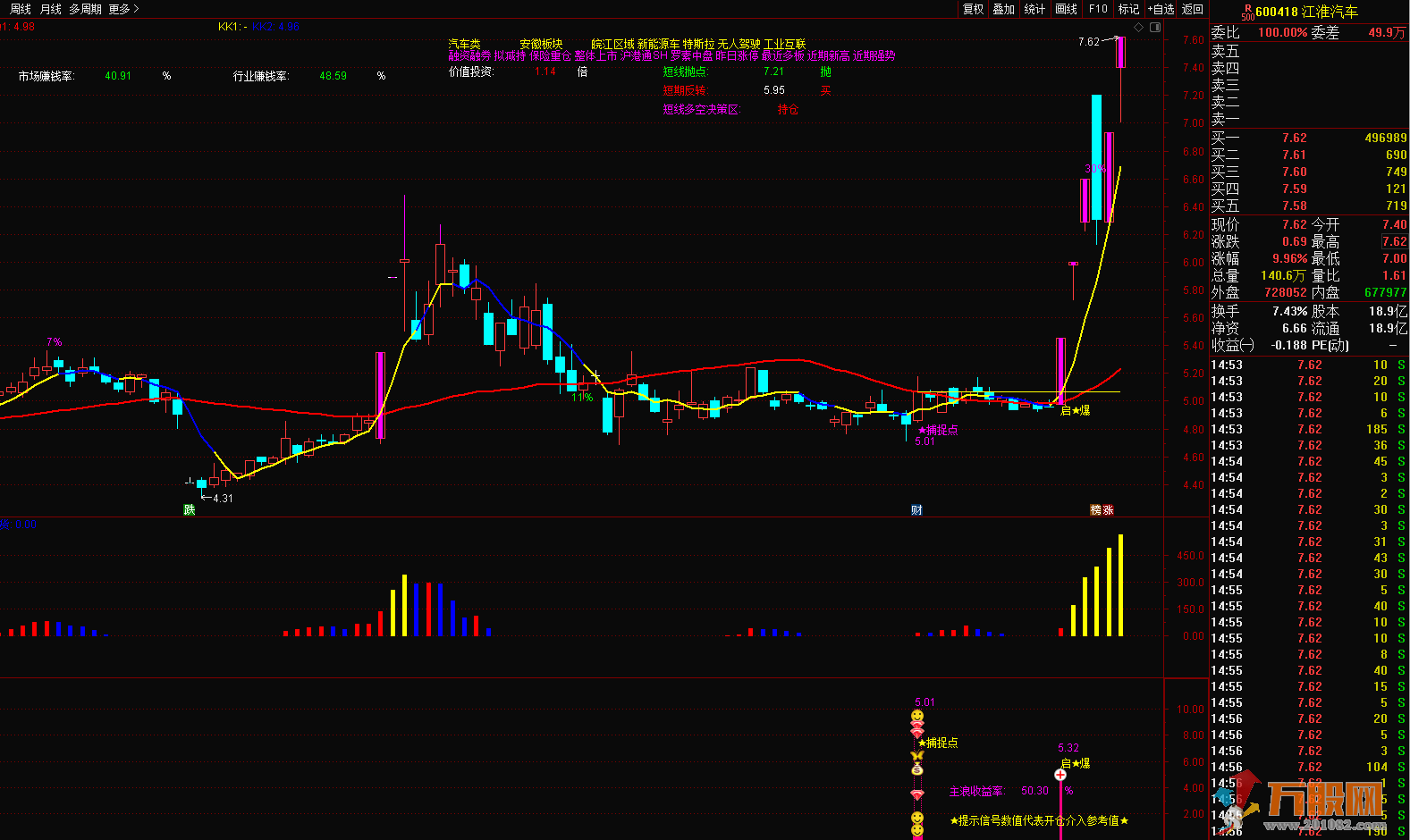Screen dimensions: 1410x840
Task: Open the 画线 drawing tools
Action: tap(1067, 9)
